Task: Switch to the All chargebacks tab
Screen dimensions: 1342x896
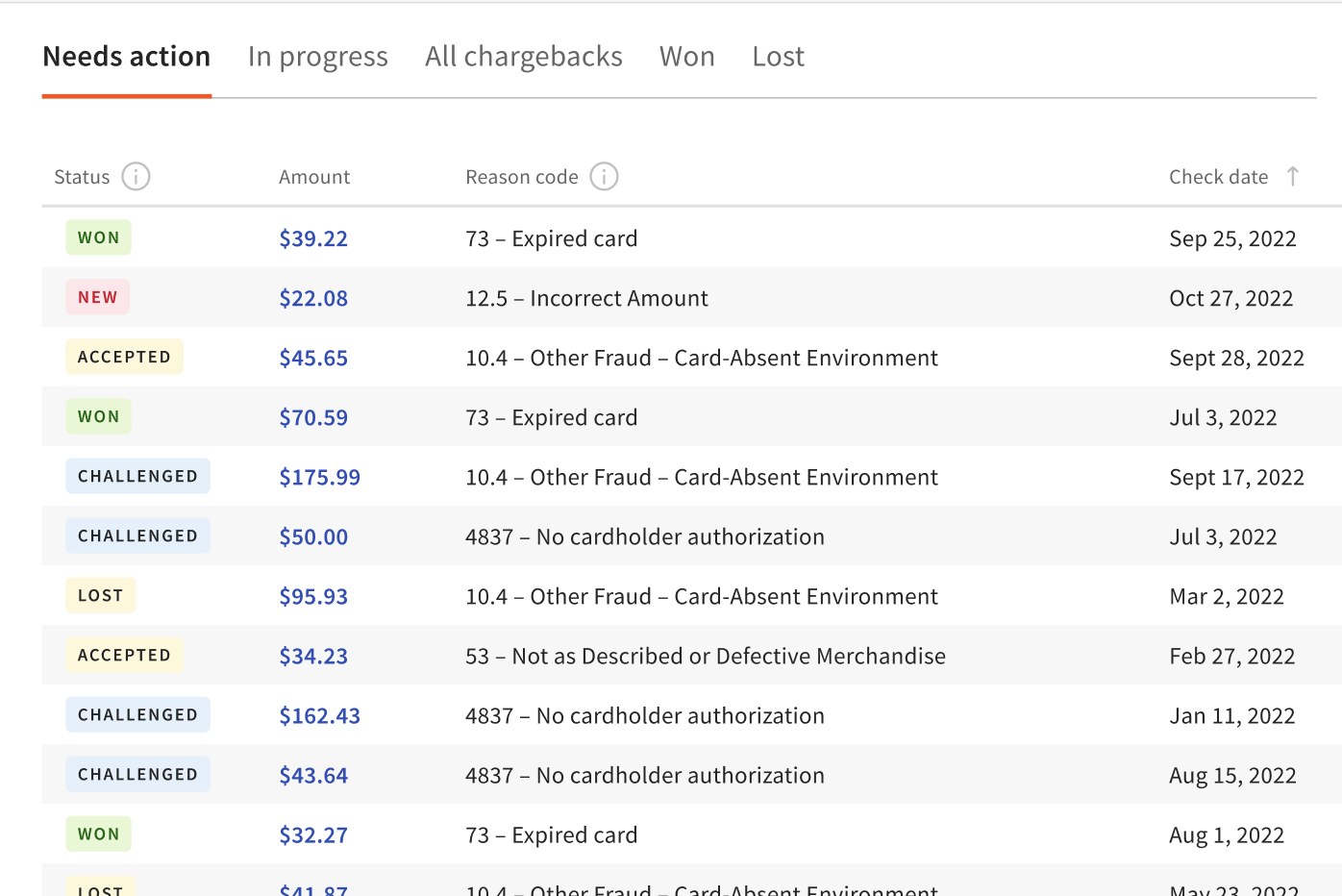Action: 523,57
